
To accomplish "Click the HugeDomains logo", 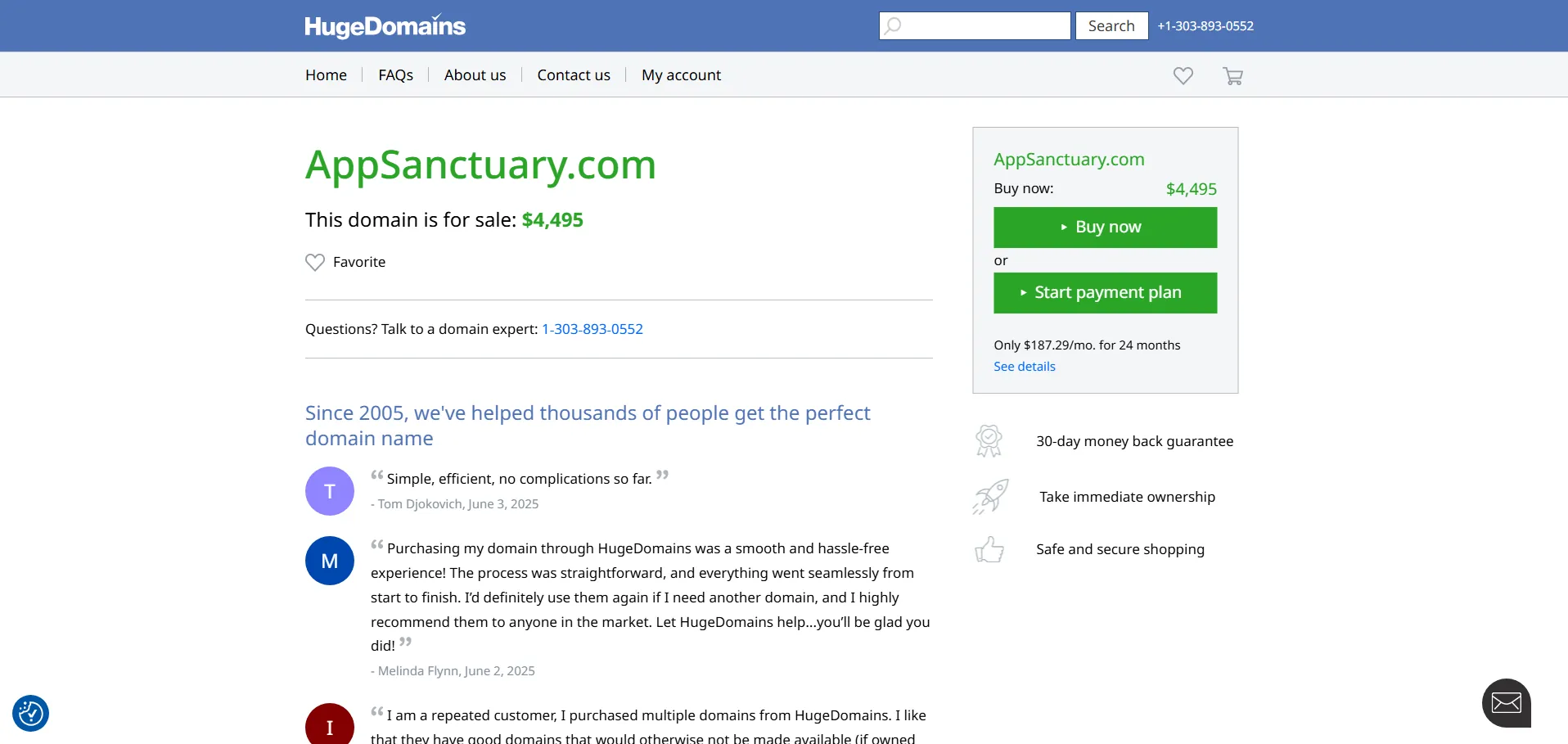I will point(385,26).
